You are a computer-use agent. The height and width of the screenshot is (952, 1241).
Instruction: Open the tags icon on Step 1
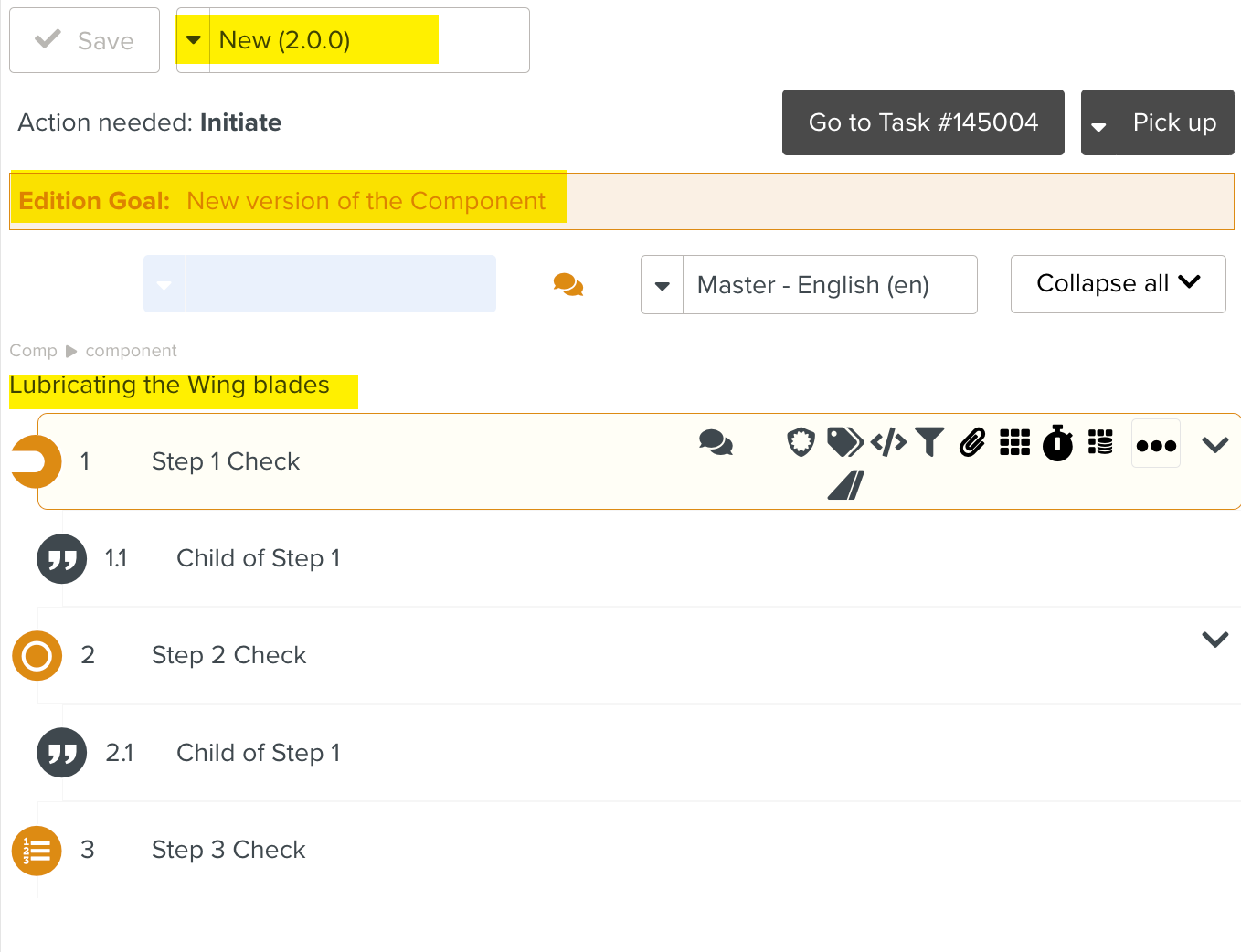point(844,443)
